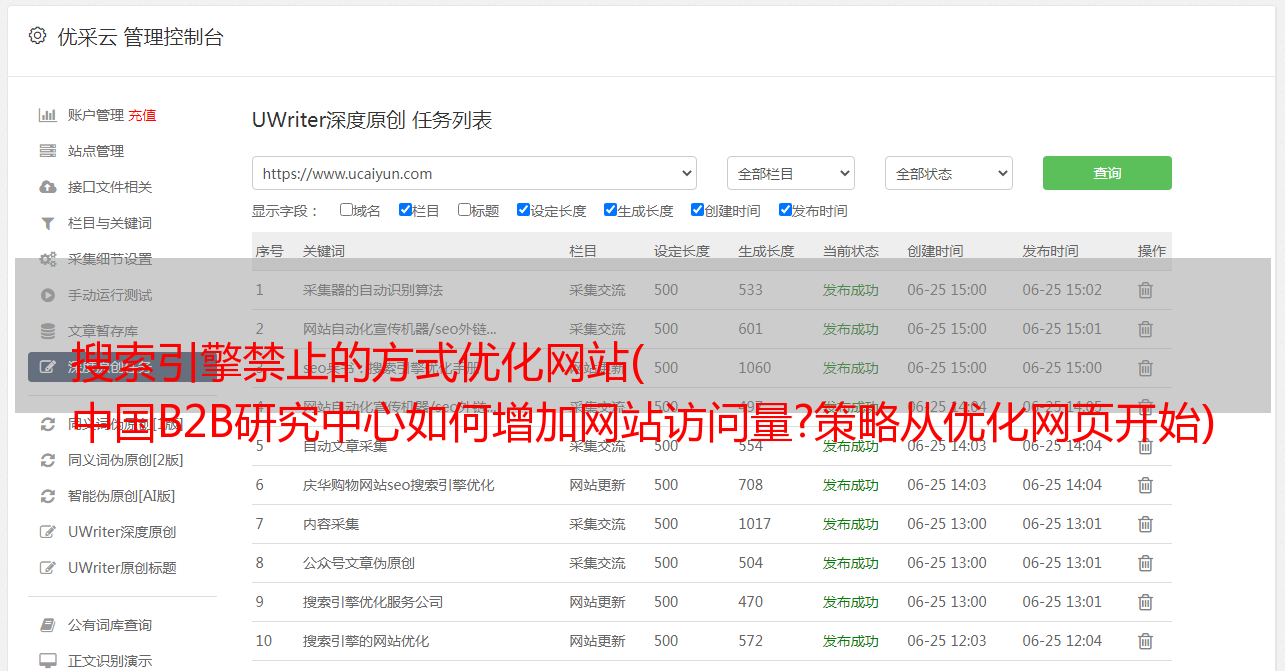
Task: Click the server icon for 站点管理
Action: click(47, 151)
